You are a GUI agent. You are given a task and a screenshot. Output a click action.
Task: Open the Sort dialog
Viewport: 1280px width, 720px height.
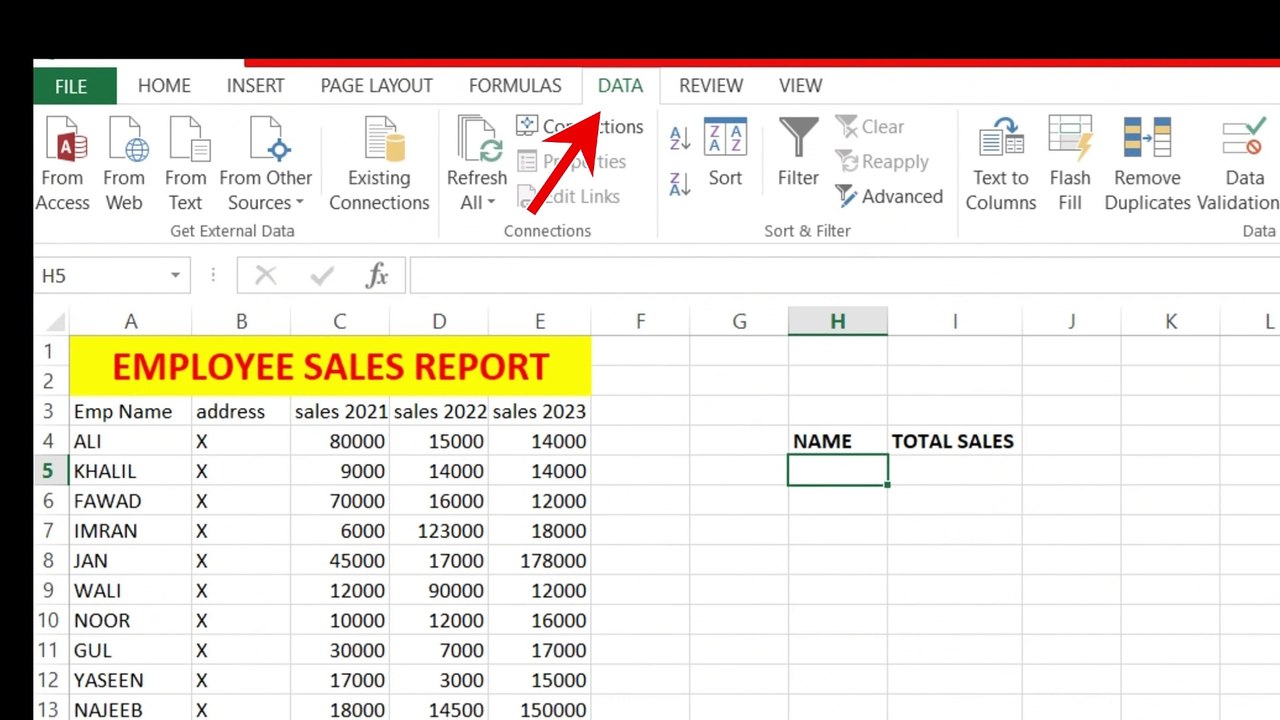(725, 153)
